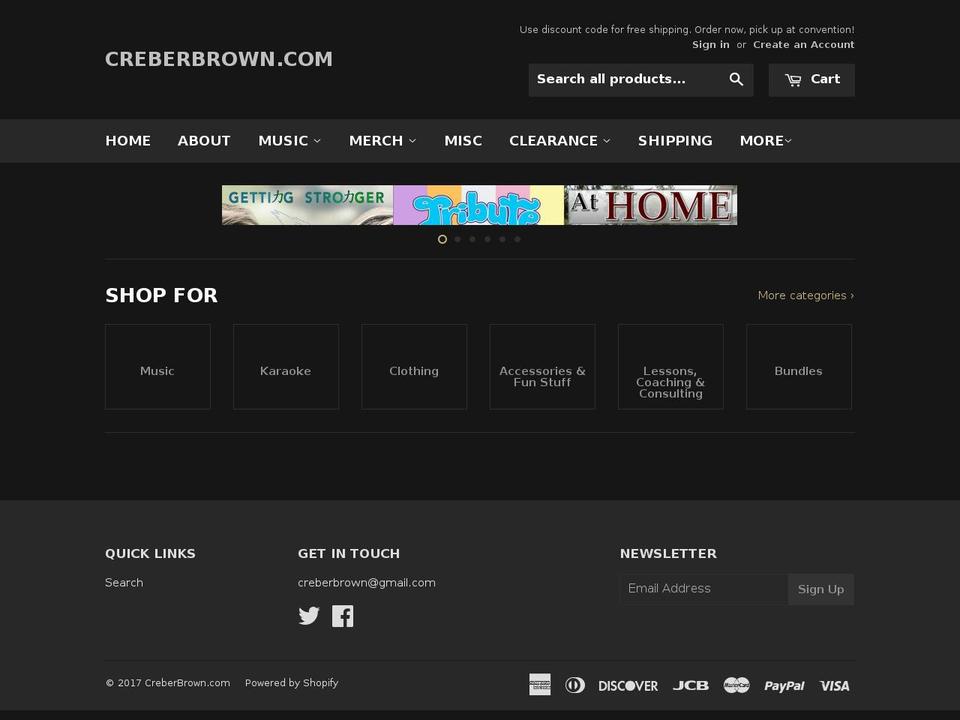The image size is (960, 720).
Task: Expand the Merch dropdown menu
Action: point(383,141)
